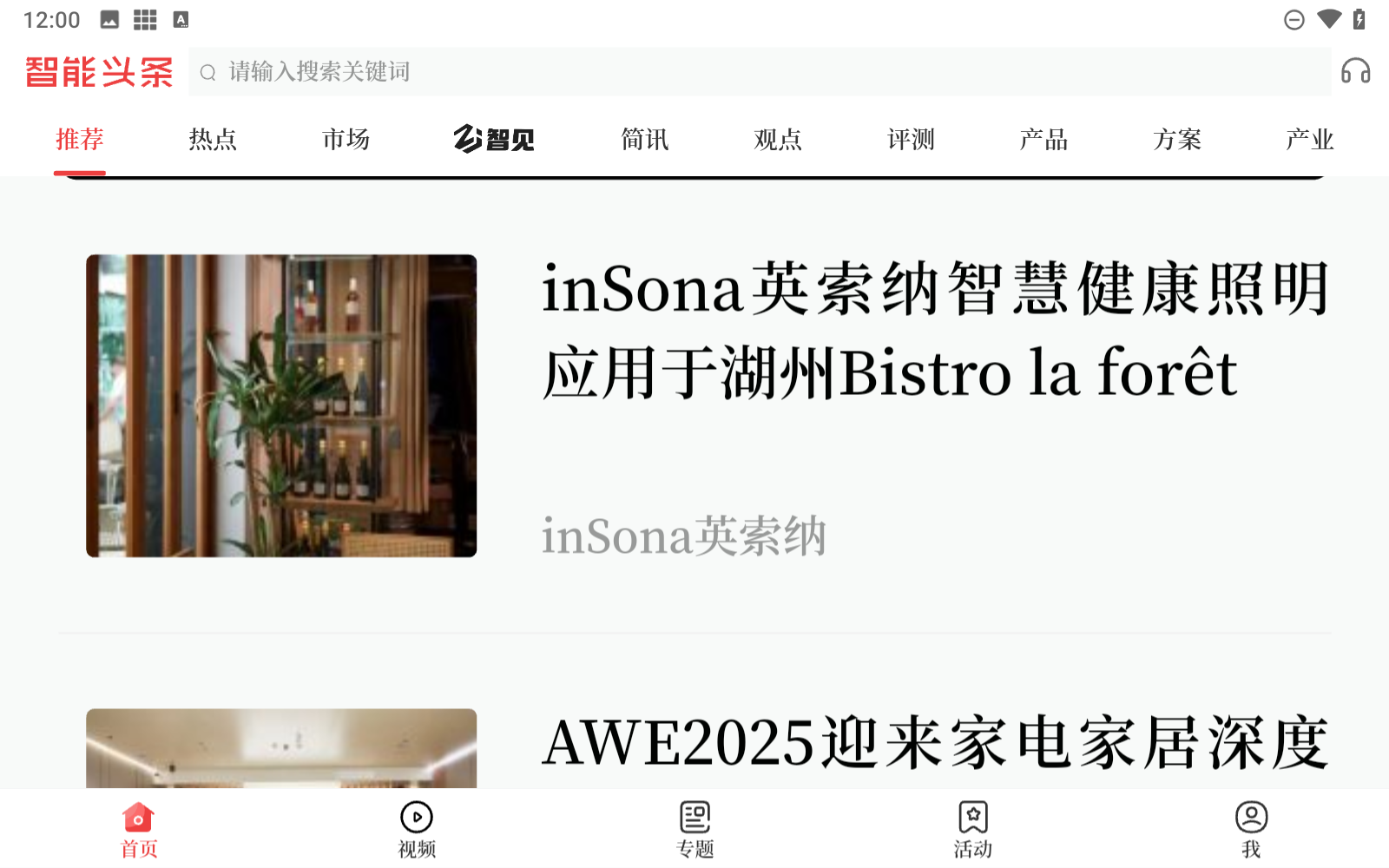The width and height of the screenshot is (1389, 868).
Task: Open the AWE2025迎来家电家居深度 article headline
Action: [x=935, y=744]
